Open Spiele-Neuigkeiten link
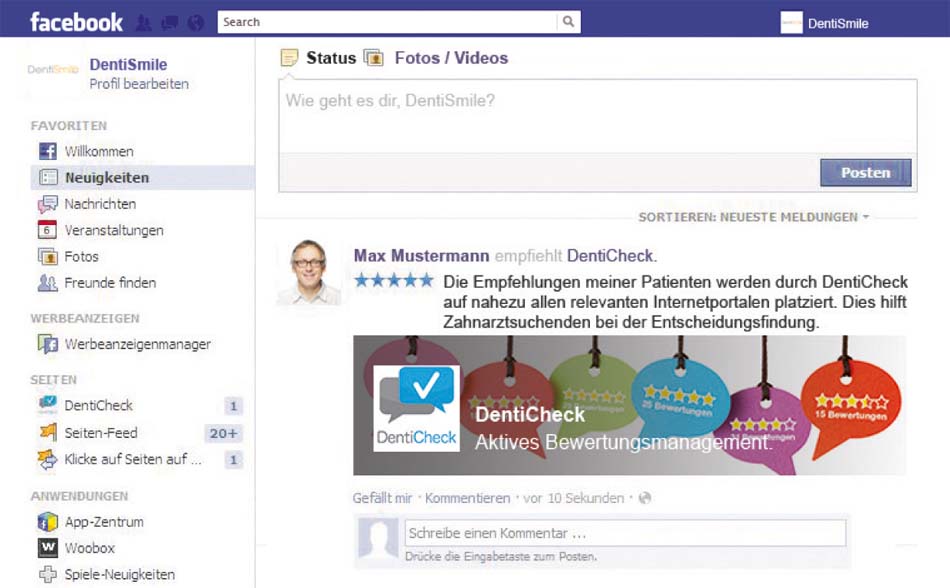 pos(119,575)
